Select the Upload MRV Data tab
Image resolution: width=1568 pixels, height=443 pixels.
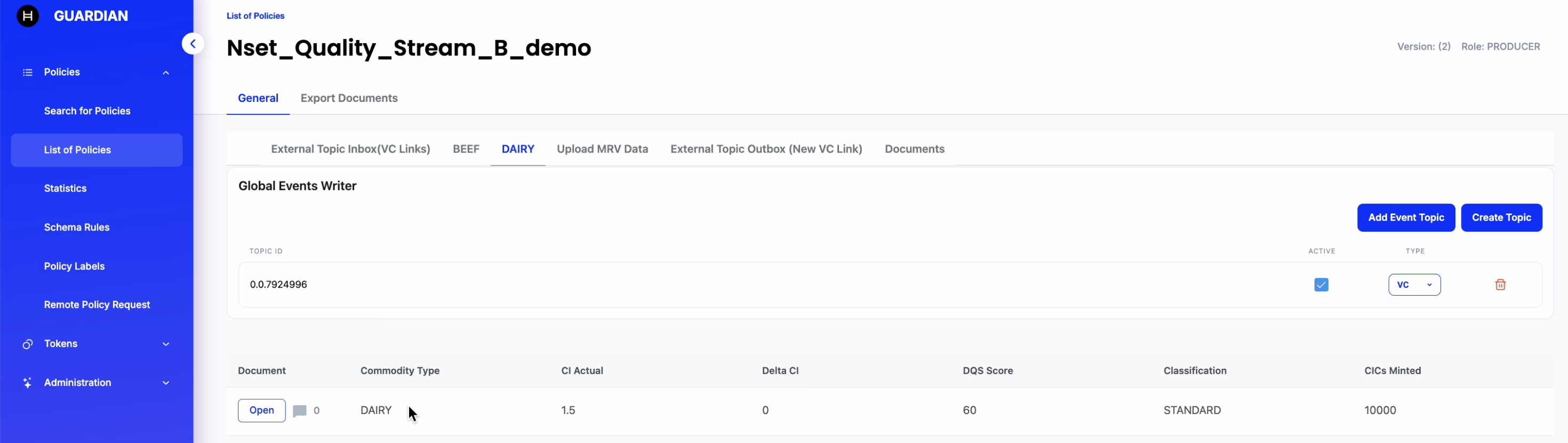point(602,149)
